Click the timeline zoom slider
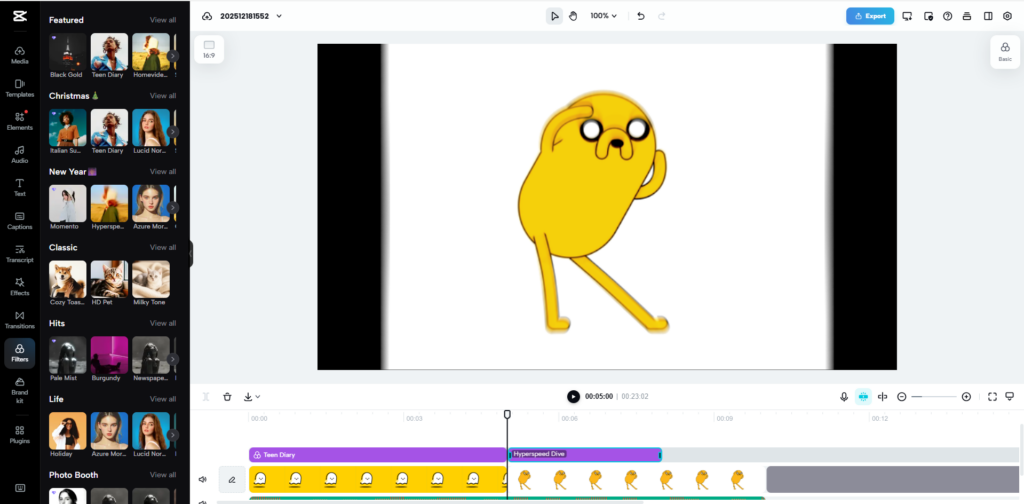The width and height of the screenshot is (1024, 504). click(933, 397)
